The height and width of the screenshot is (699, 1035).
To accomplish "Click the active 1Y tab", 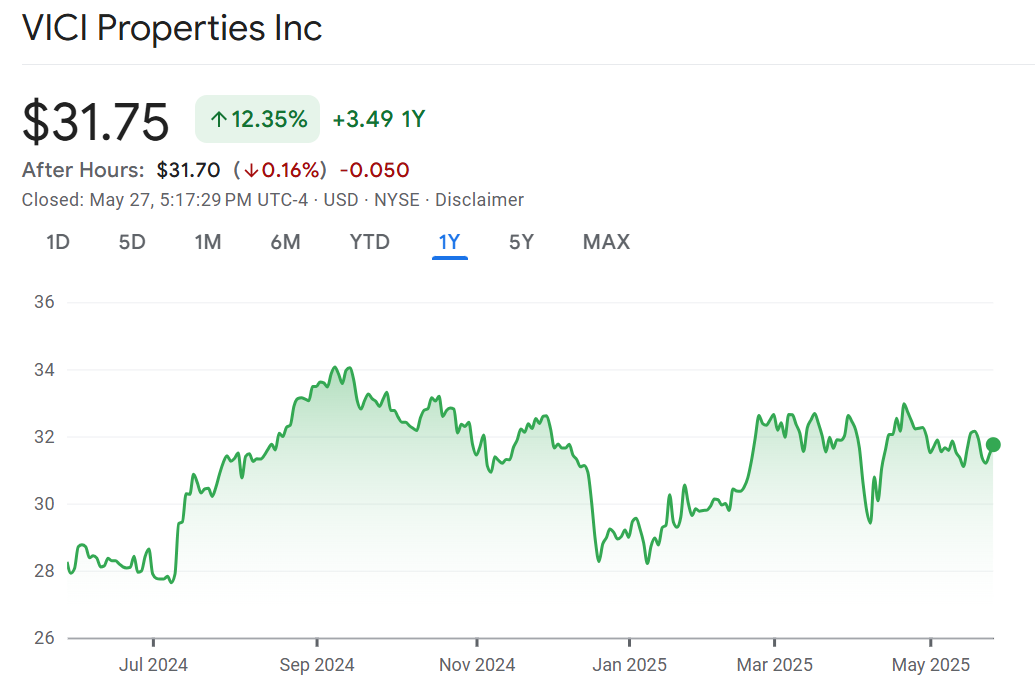I will point(449,242).
